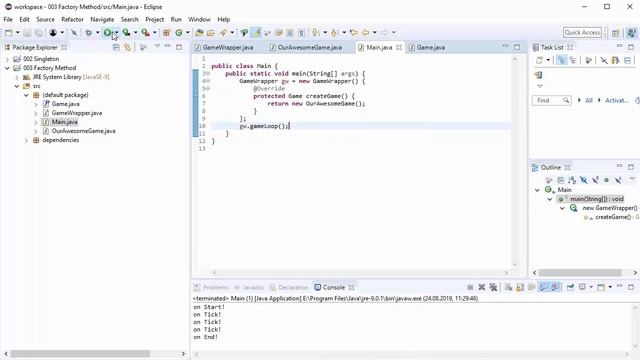
Task: Open the File menu
Action: point(8,19)
